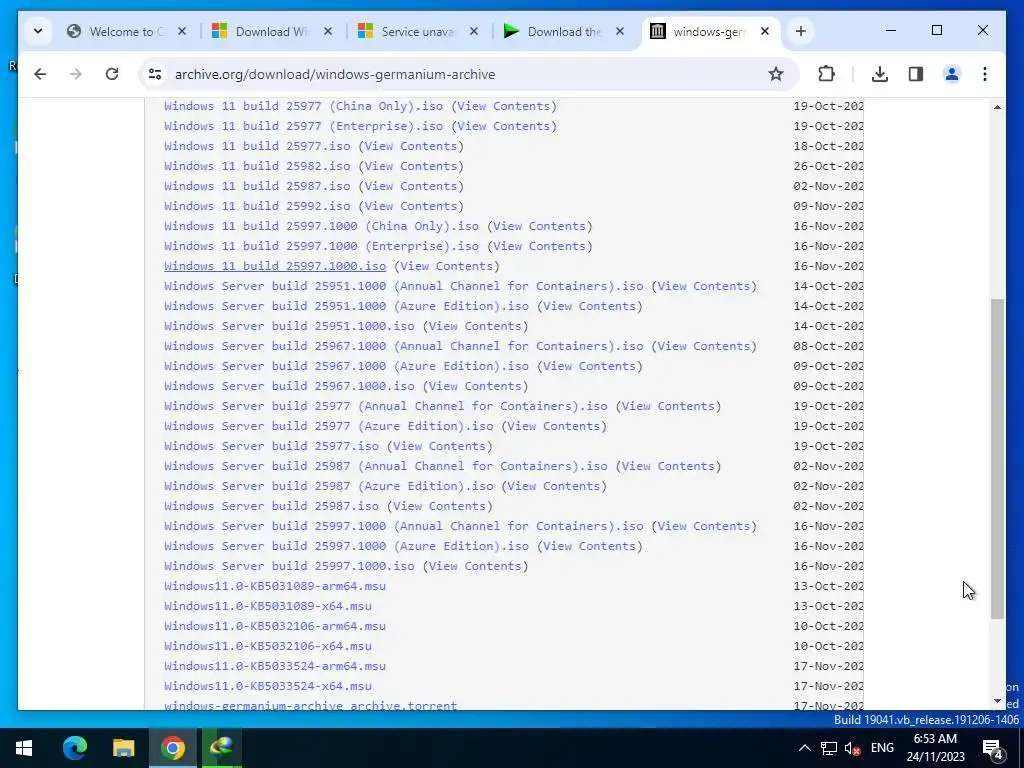
Task: Download Windows11.0-KB5032106-x64.msu
Action: click(268, 646)
